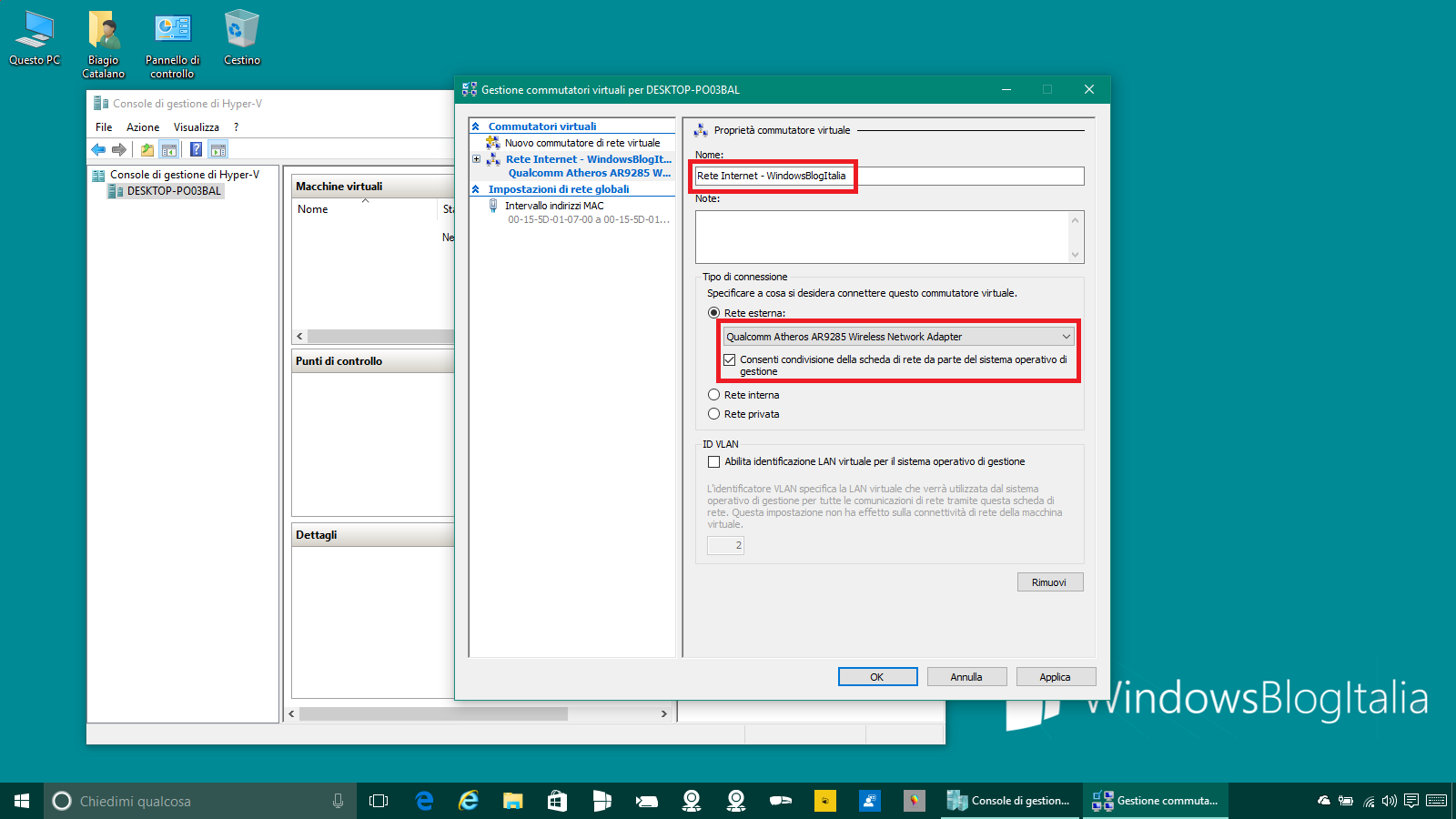Enable Abilita identificazione LAN virtuale checkbox
The width and height of the screenshot is (1456, 819).
pos(713,461)
